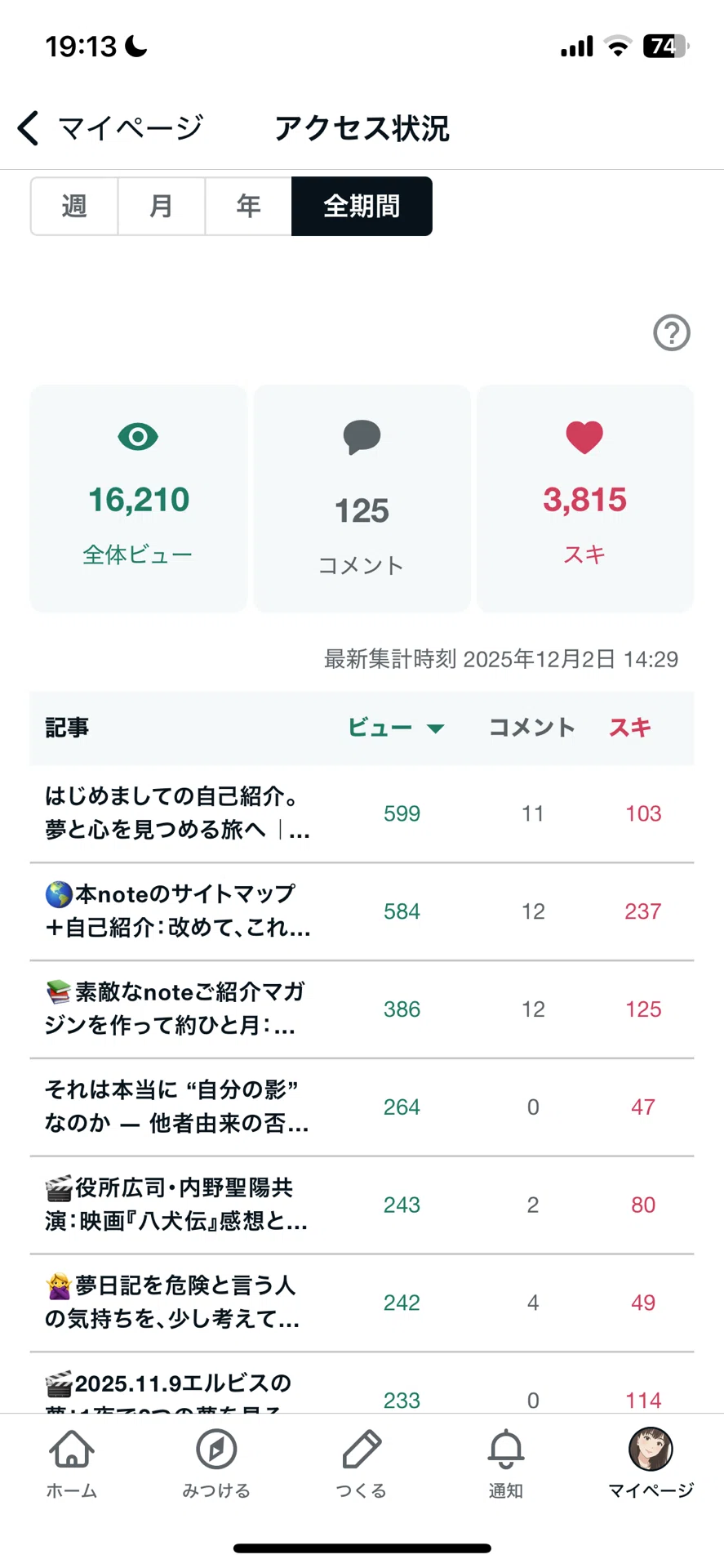
Task: Tap the red heart スキ icon
Action: click(x=584, y=437)
